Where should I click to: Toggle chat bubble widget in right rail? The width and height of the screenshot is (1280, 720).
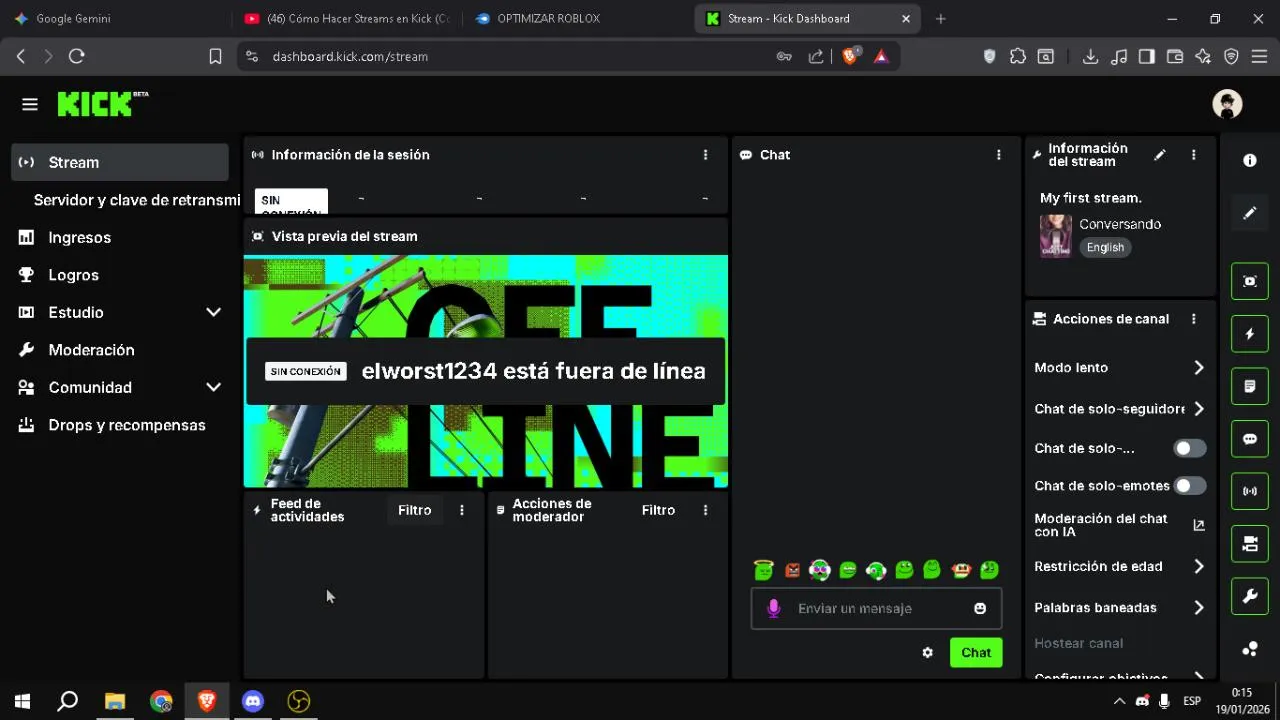1250,439
